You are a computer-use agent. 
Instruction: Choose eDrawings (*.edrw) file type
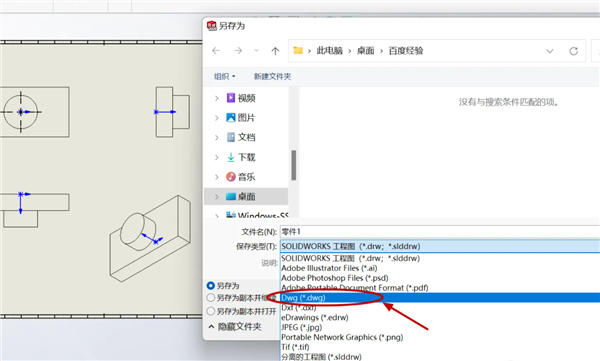coord(440,318)
